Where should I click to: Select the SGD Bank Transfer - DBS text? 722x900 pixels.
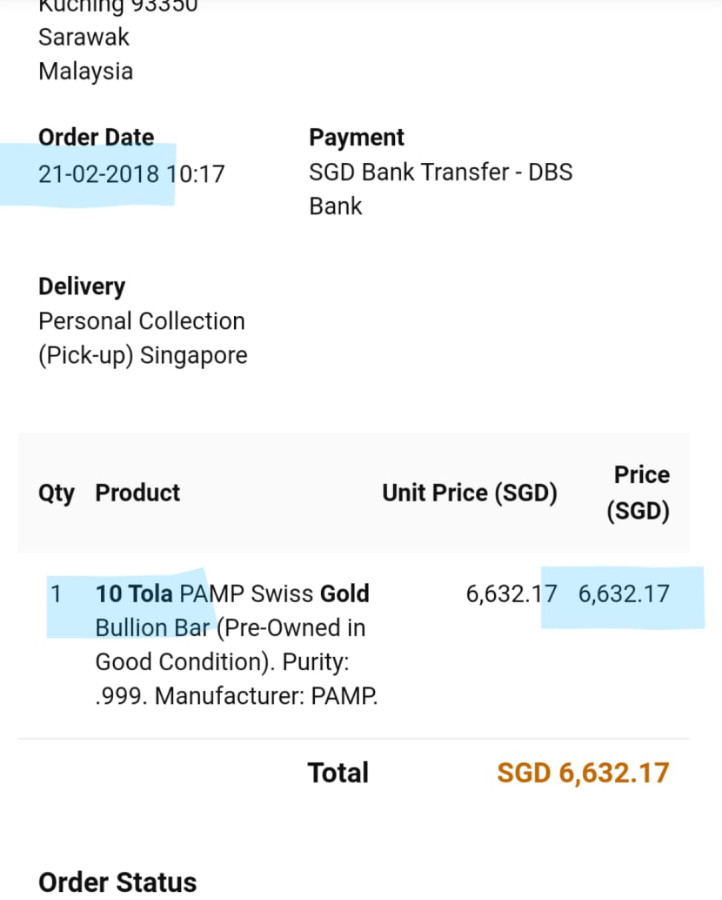point(440,172)
